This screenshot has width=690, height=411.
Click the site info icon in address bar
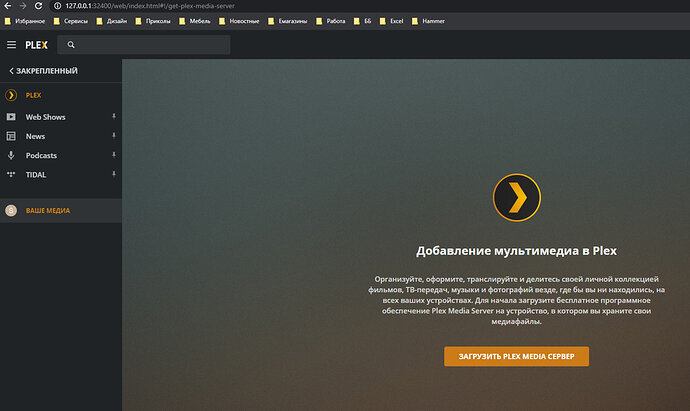[x=57, y=6]
